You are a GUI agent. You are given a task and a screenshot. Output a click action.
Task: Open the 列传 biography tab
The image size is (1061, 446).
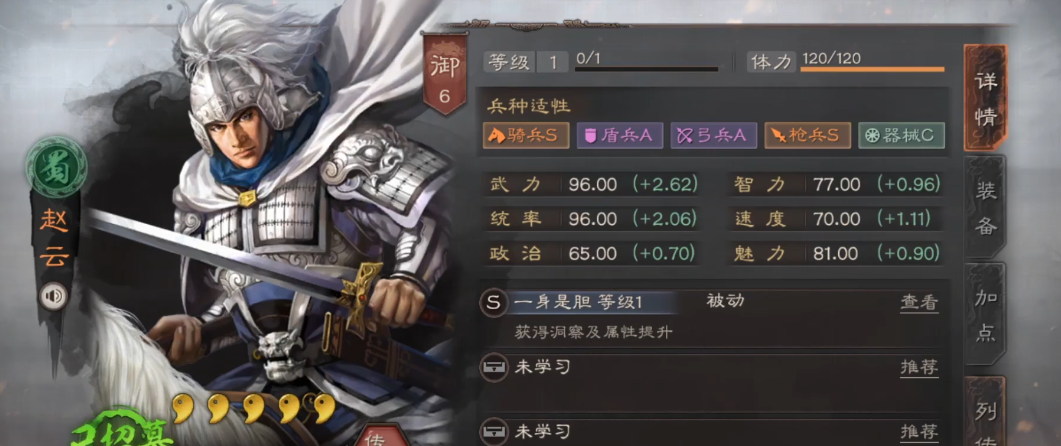click(985, 413)
